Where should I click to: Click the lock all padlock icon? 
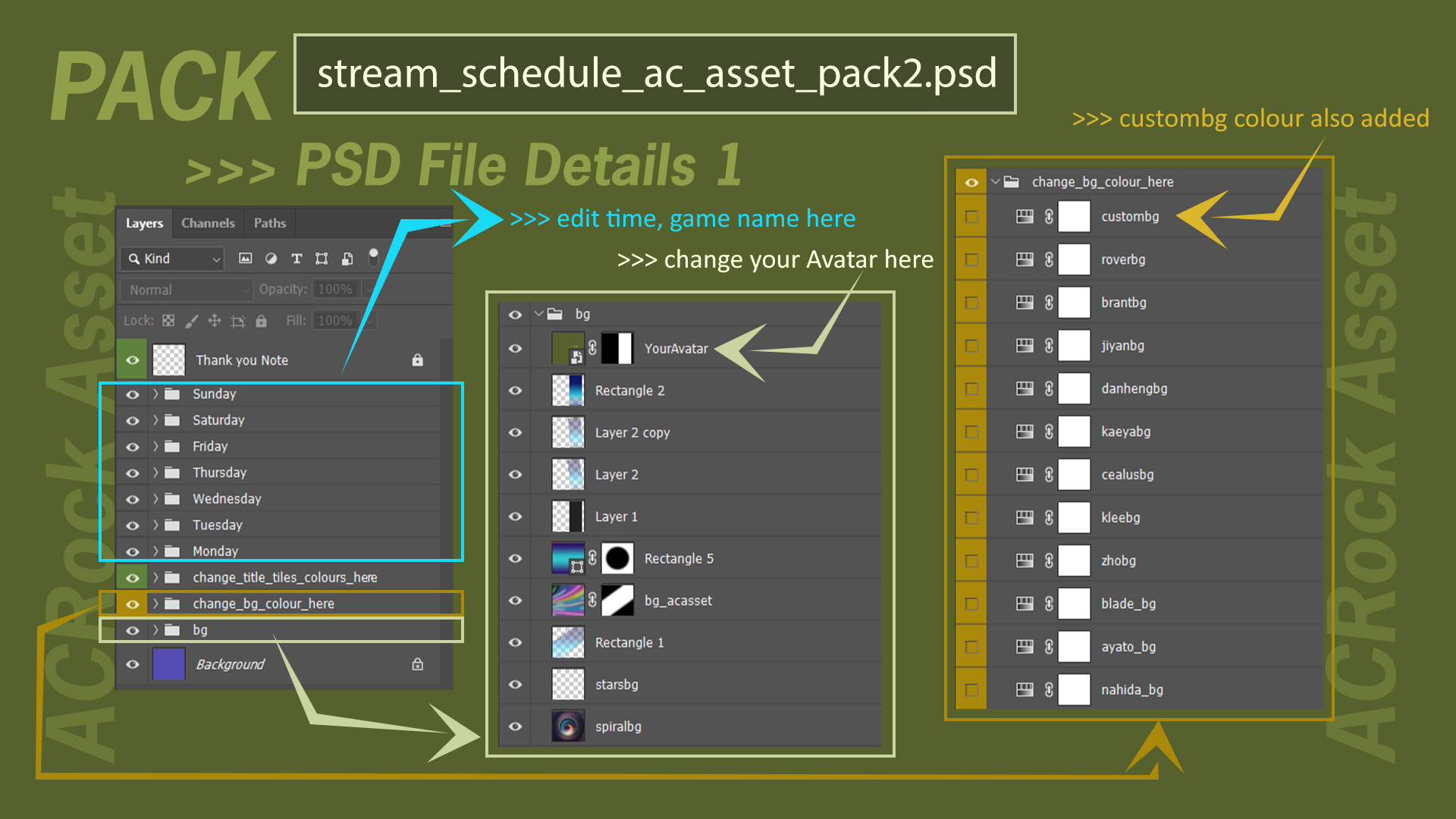(x=261, y=321)
